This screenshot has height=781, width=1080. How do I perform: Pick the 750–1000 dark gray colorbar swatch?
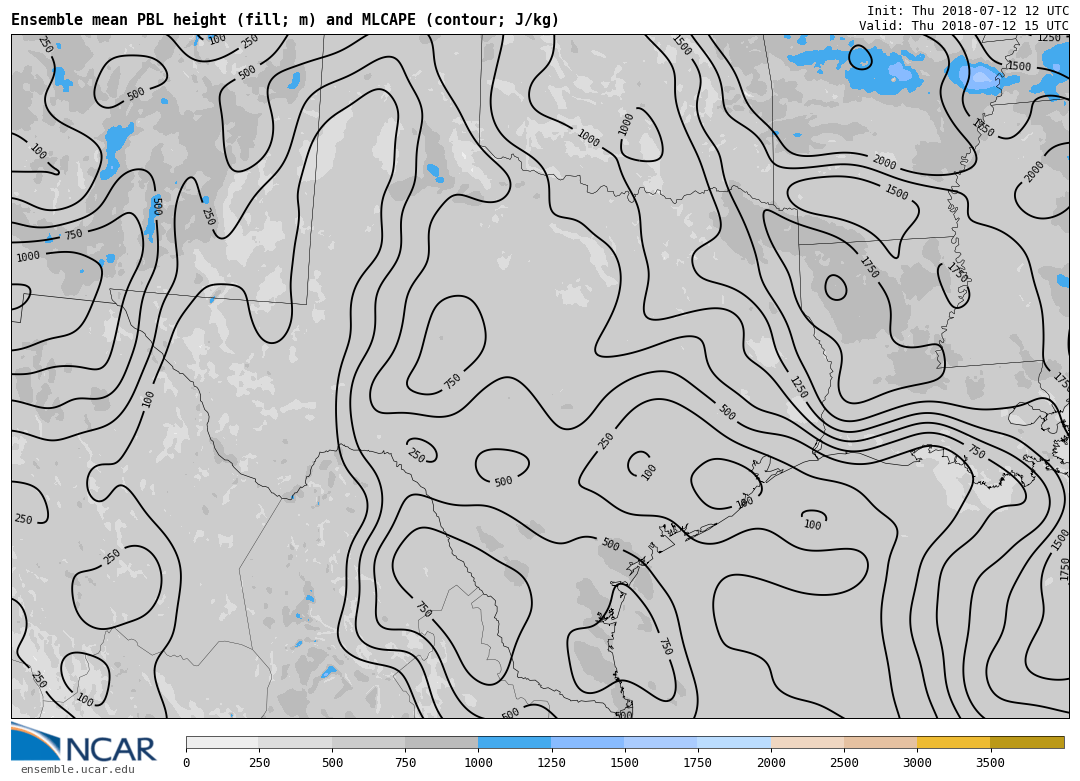[442, 742]
